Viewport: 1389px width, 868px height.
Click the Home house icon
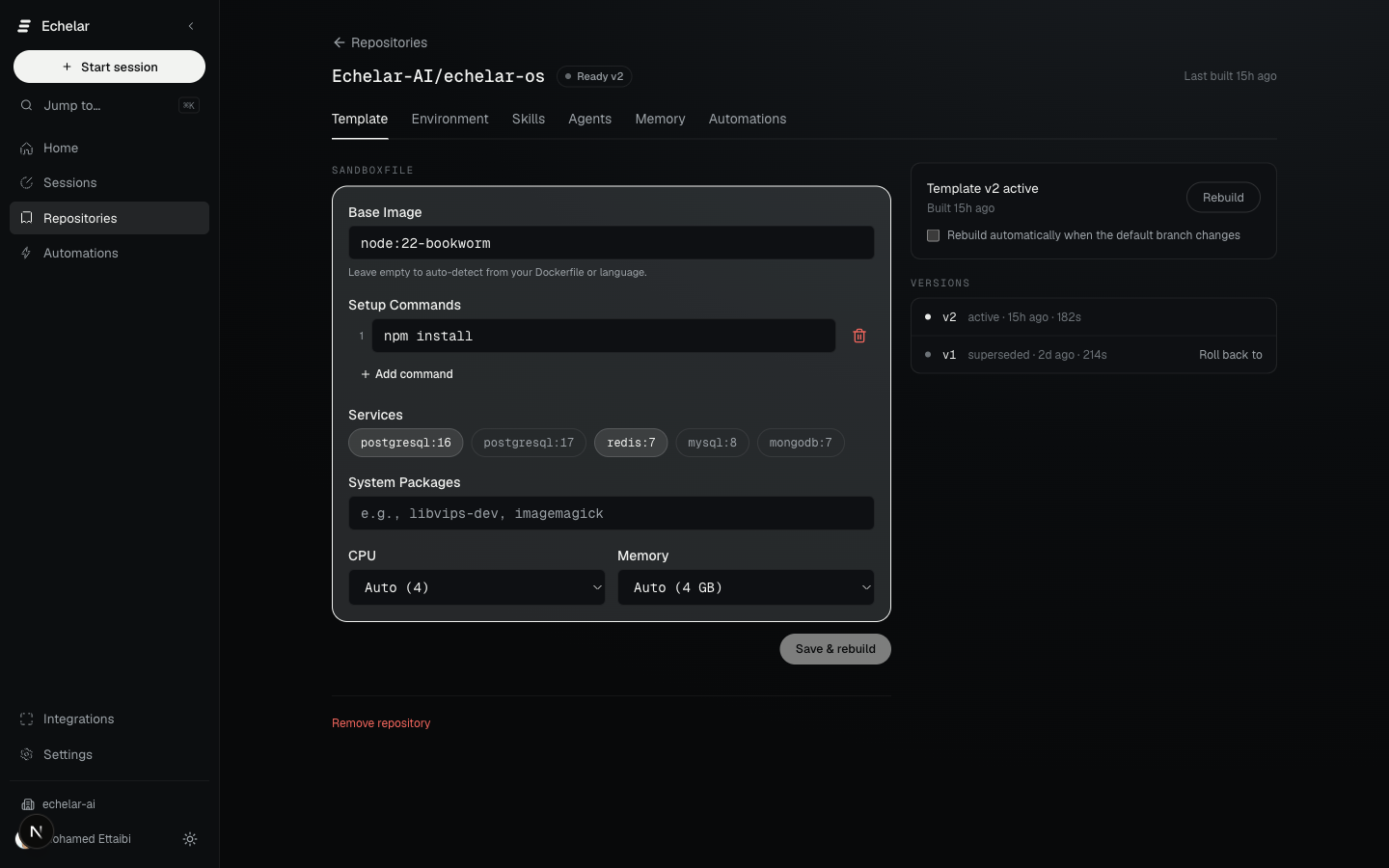pos(27,148)
